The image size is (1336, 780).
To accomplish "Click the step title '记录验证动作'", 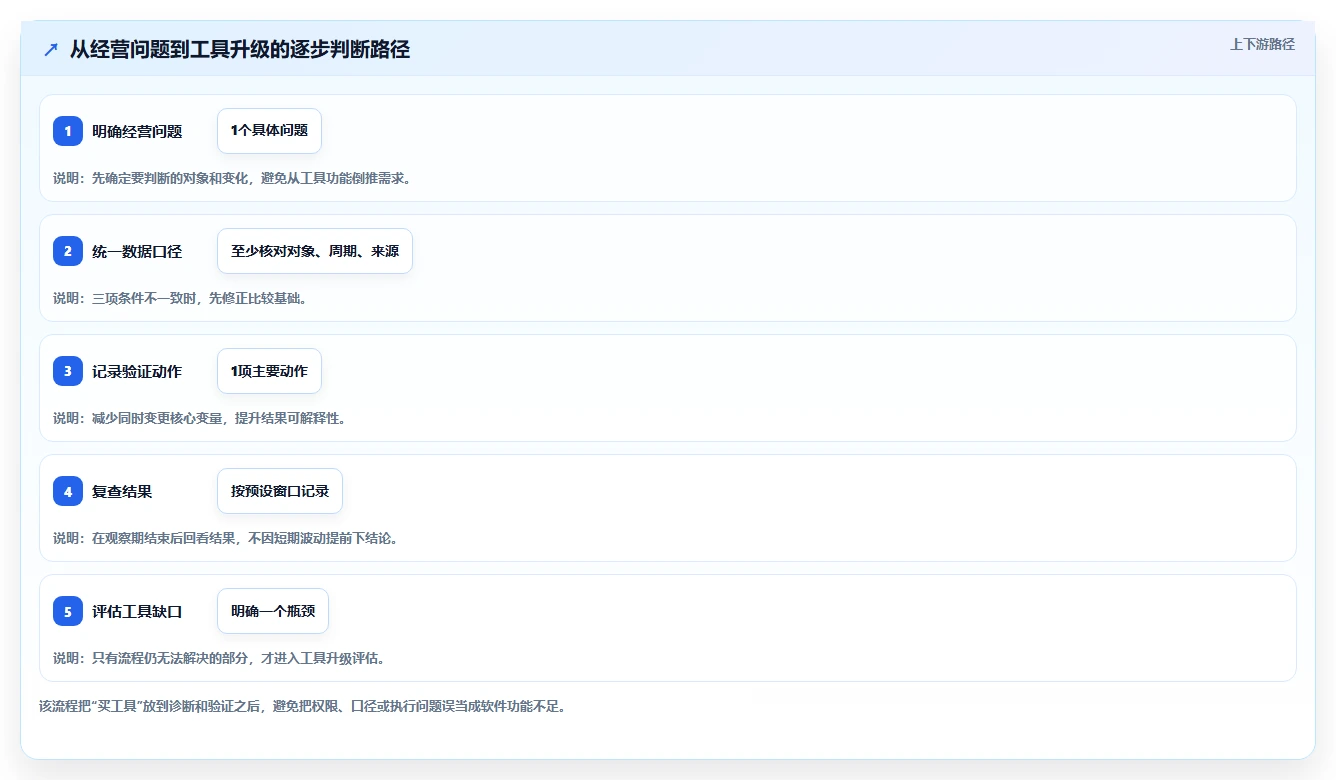I will [x=137, y=371].
